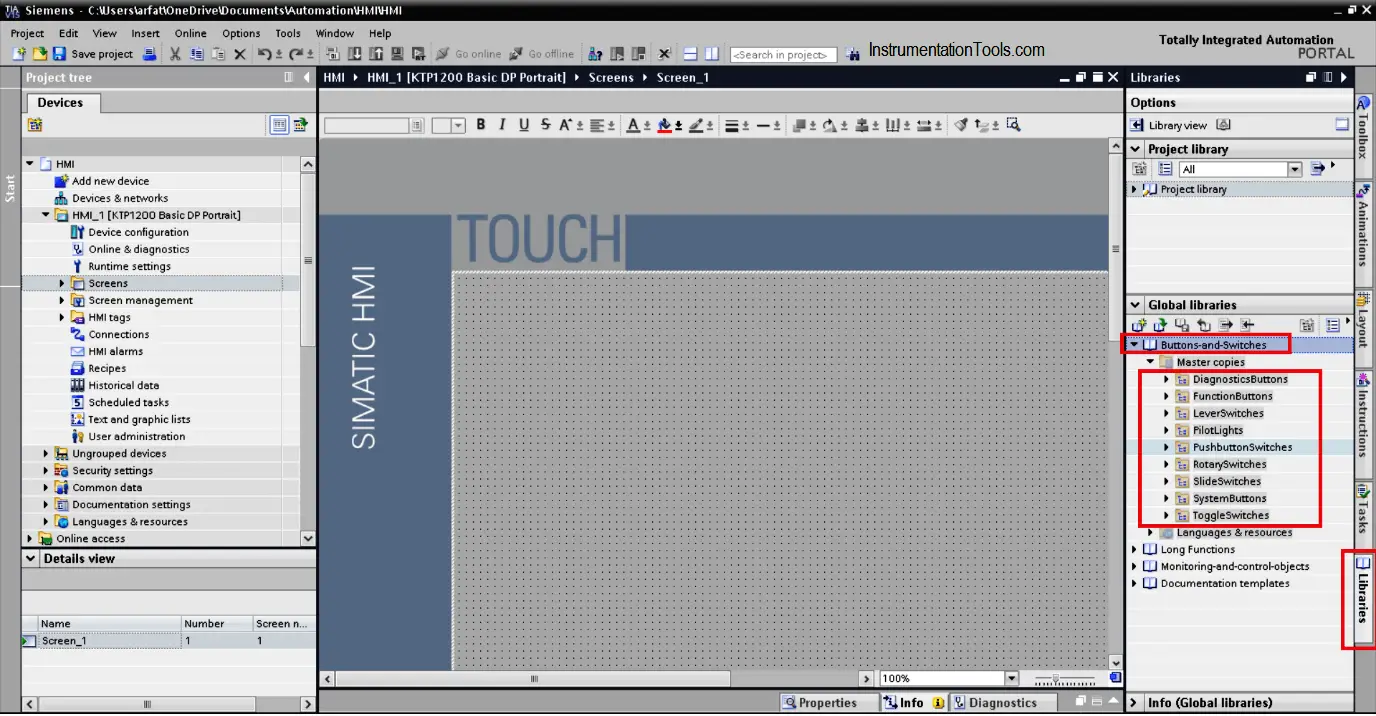This screenshot has height=716, width=1376.
Task: Click the Split editor vertically icon
Action: [x=711, y=54]
